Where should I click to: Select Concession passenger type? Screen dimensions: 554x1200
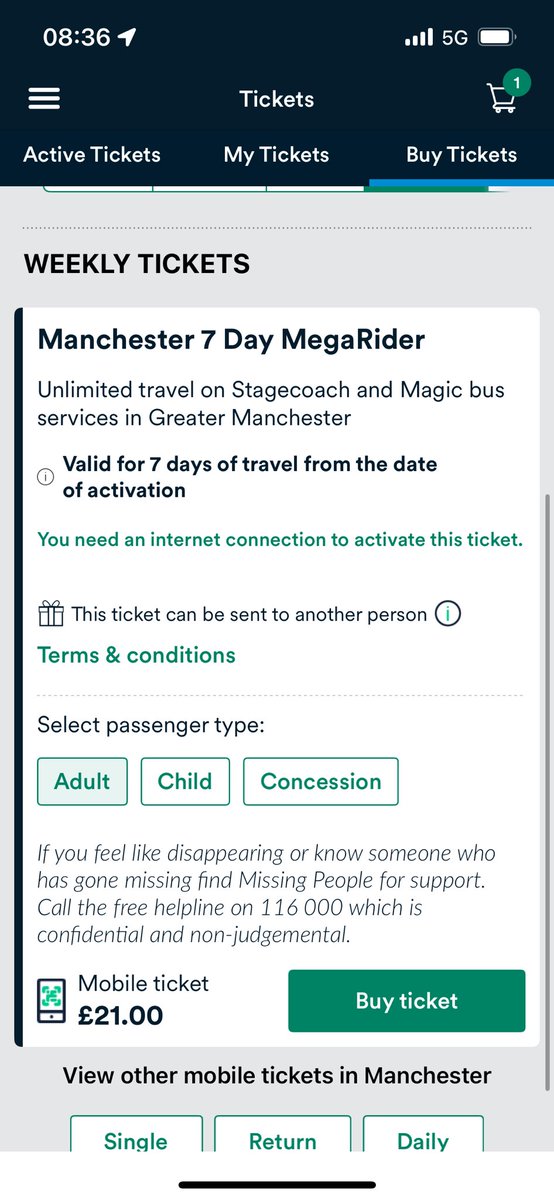[x=321, y=781]
